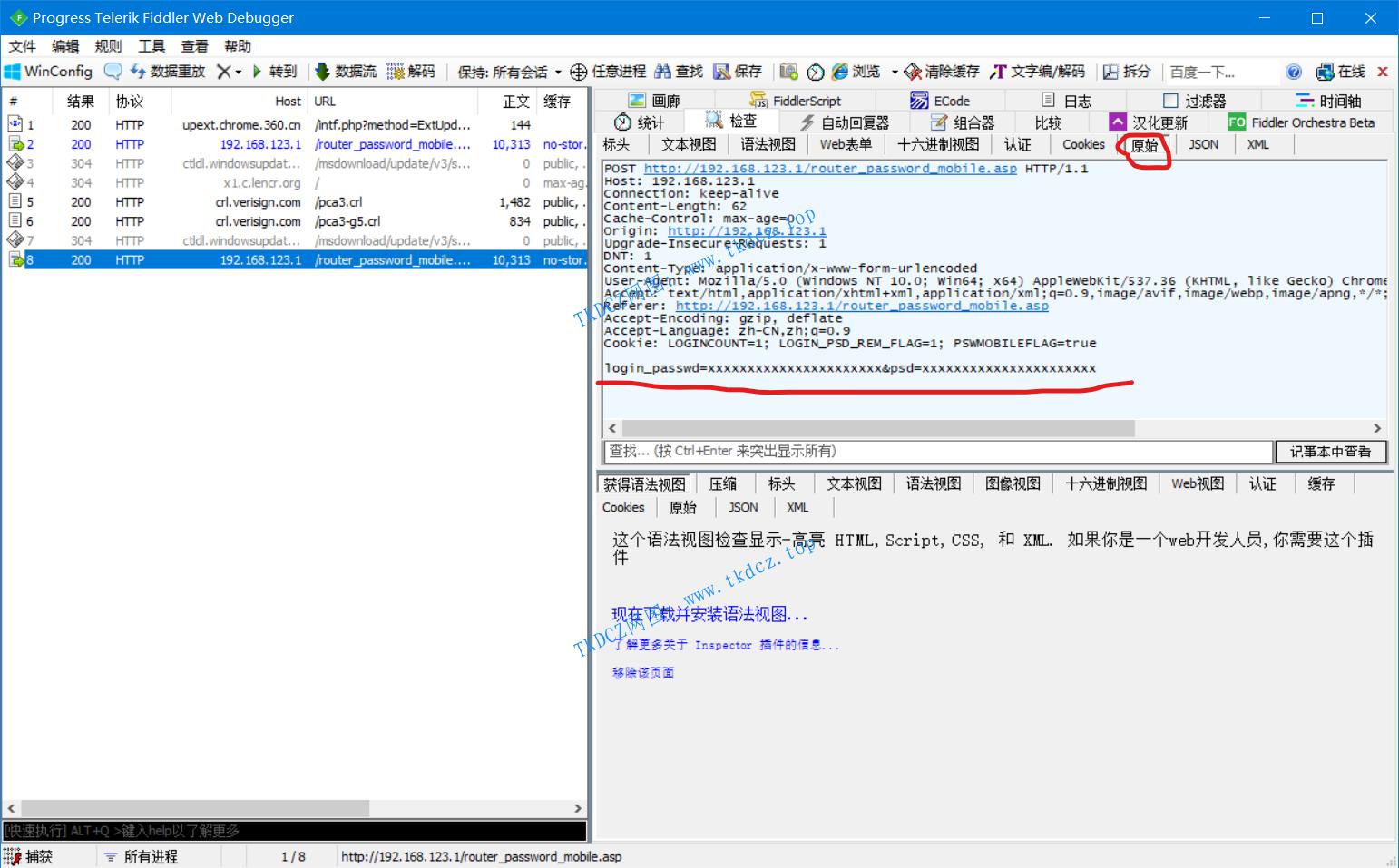
Task: Click the Go (转到) arrow button
Action: click(x=275, y=72)
